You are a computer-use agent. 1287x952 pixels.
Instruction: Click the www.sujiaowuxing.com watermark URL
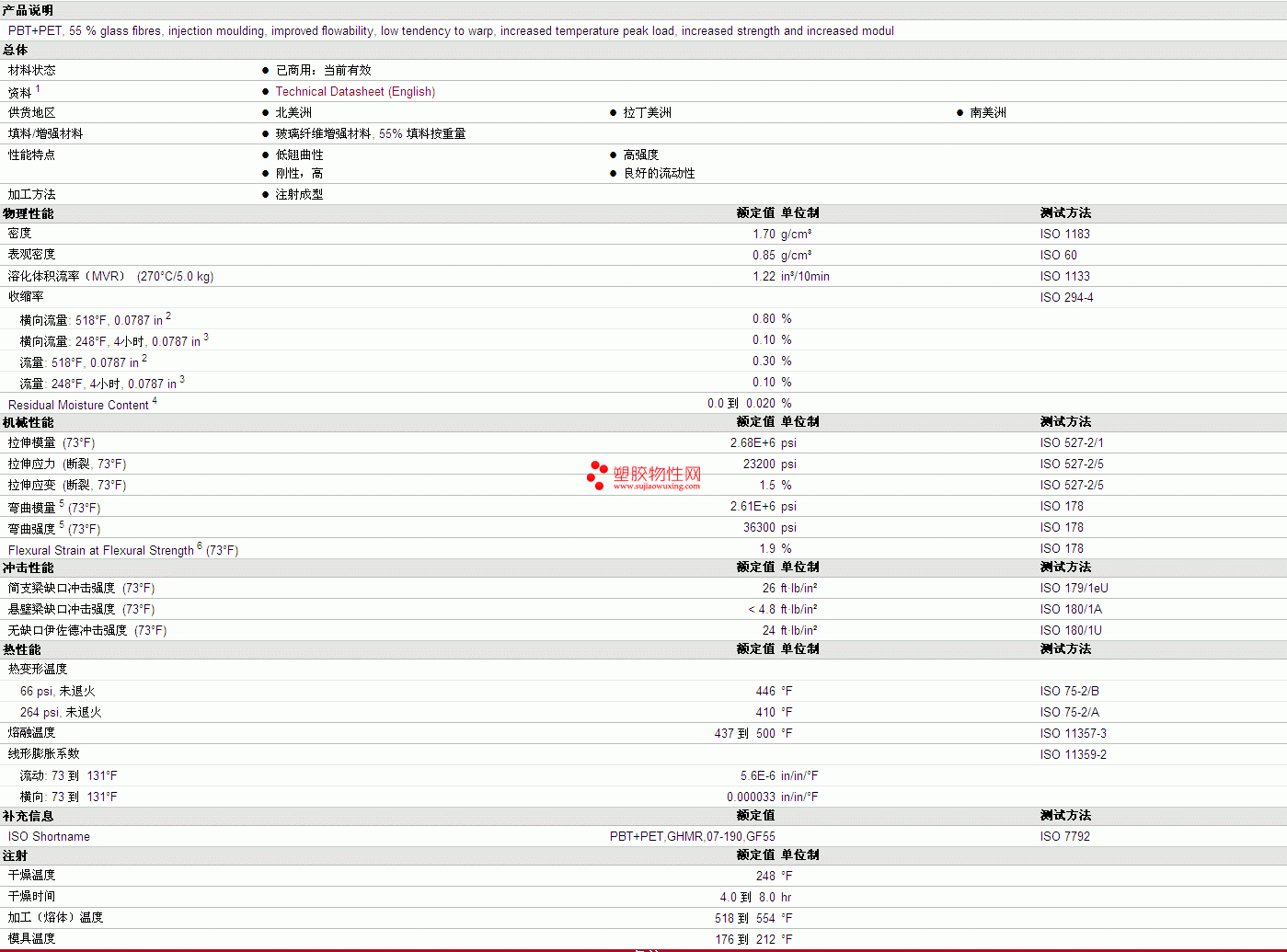[656, 487]
